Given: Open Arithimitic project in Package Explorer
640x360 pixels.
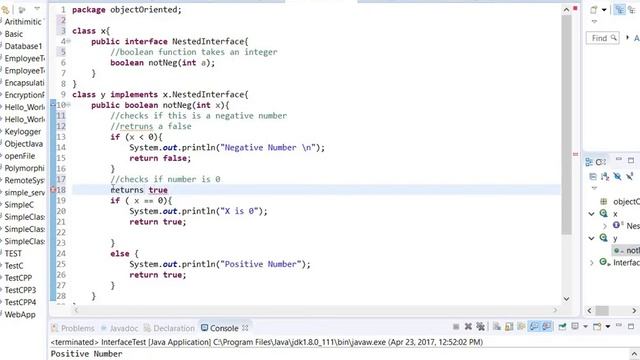Looking at the screenshot, I should (23, 22).
